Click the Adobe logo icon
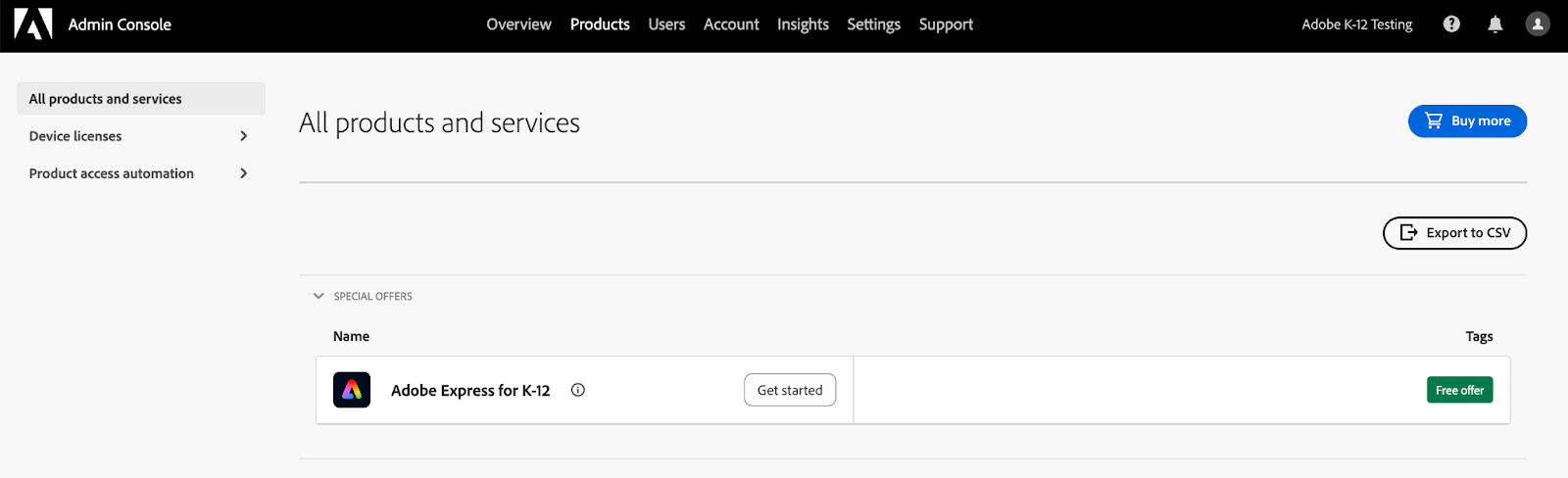Image resolution: width=1568 pixels, height=478 pixels. 32,24
